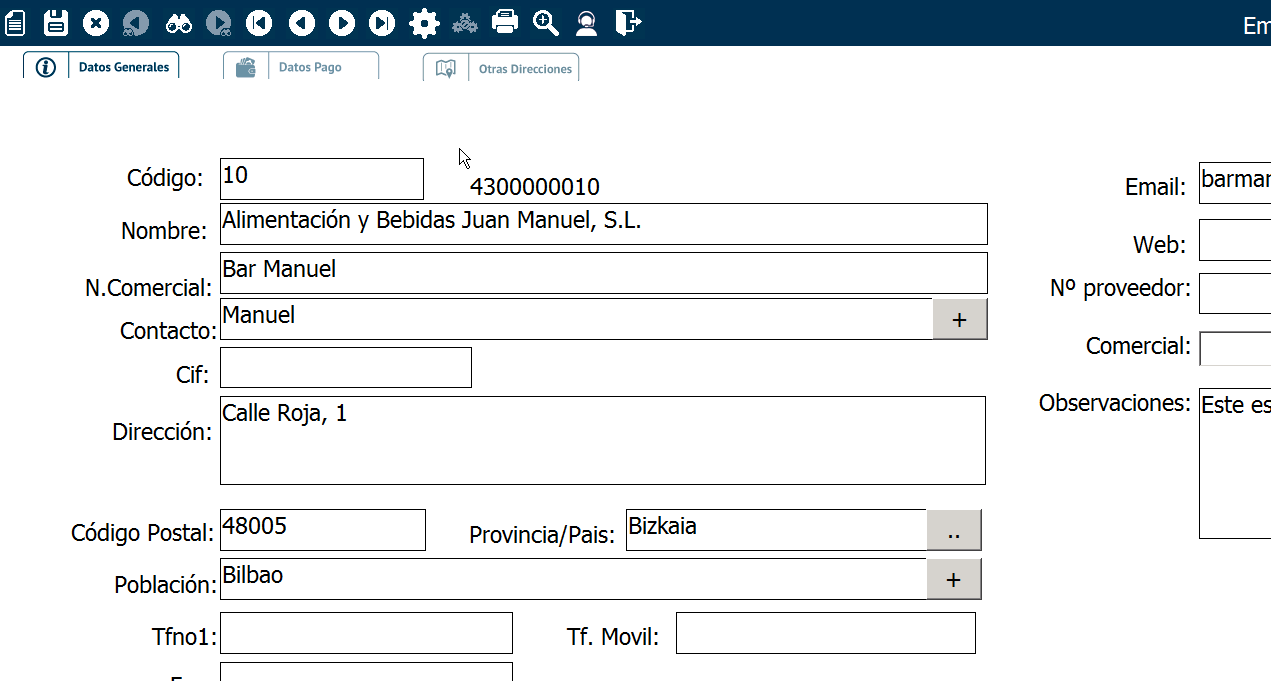Select the Datos Generales tab
The width and height of the screenshot is (1271, 681).
click(101, 67)
